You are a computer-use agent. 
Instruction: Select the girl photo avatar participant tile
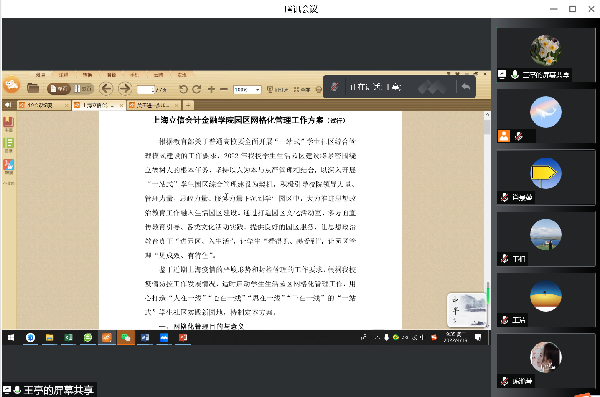coord(546,361)
